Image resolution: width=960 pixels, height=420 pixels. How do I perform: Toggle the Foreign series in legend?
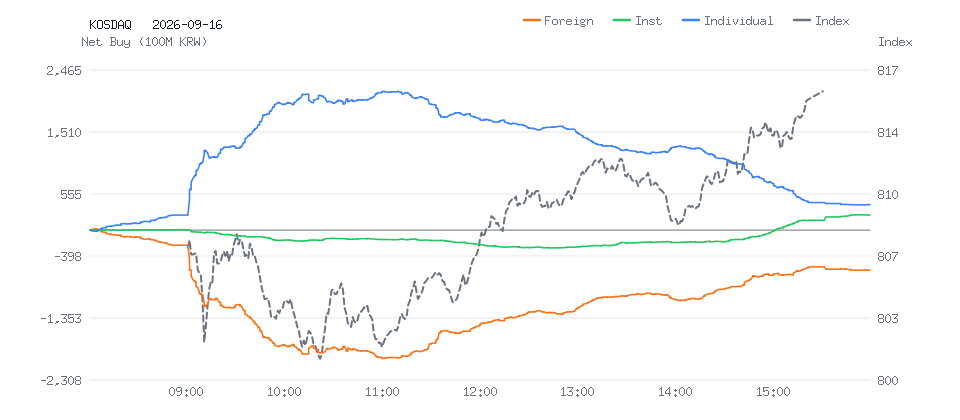tap(558, 21)
